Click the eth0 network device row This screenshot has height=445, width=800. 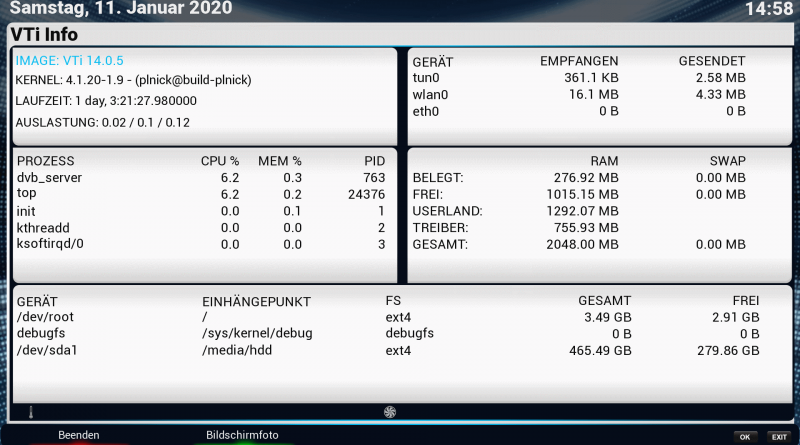pos(579,111)
